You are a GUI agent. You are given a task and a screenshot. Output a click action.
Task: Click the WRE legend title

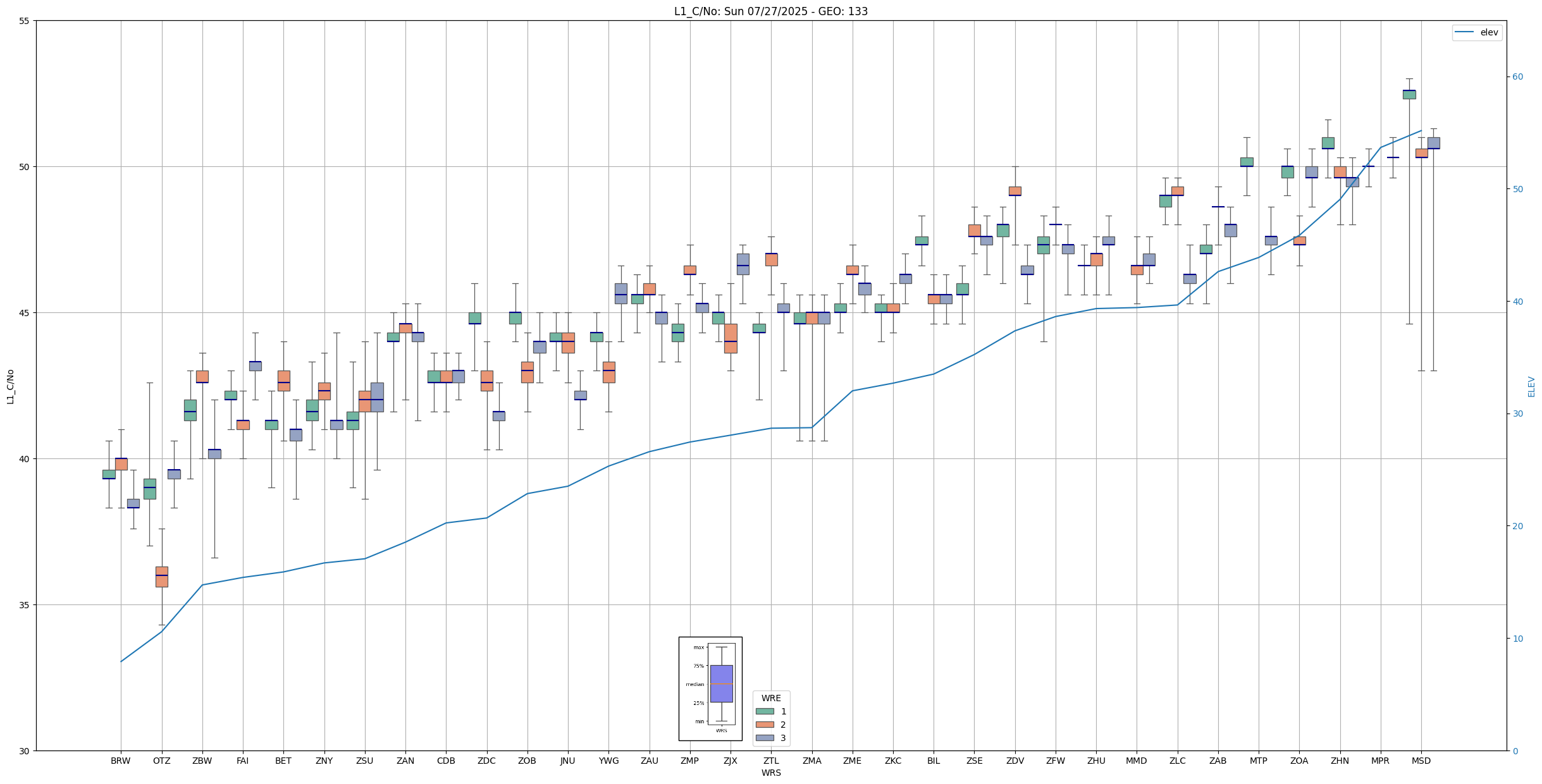[770, 698]
